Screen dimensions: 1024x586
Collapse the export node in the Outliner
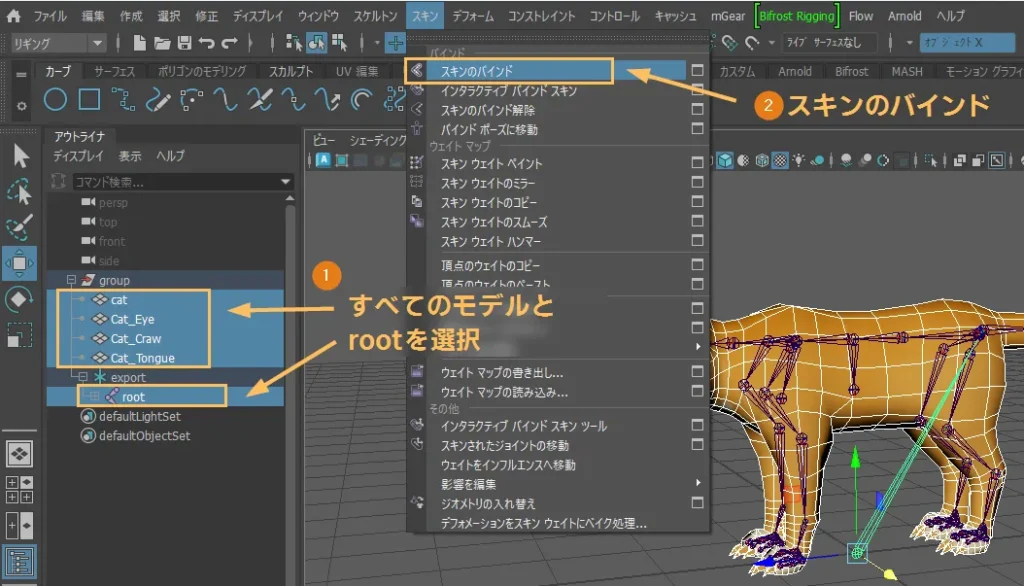click(83, 377)
